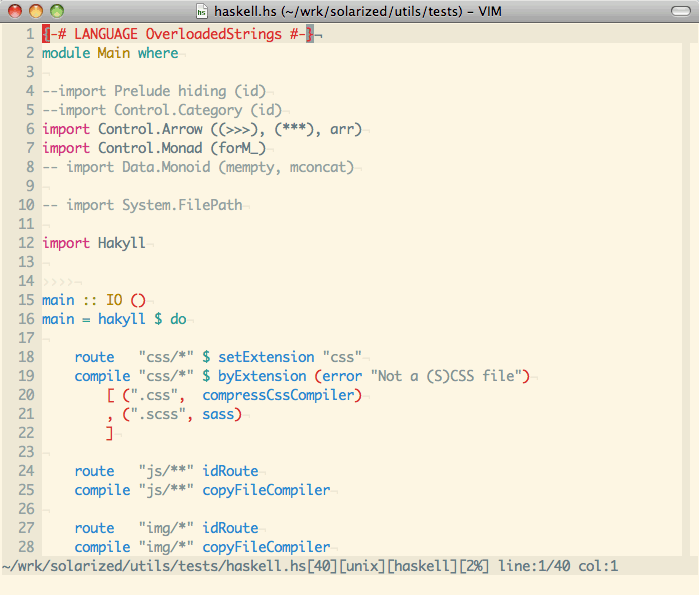Click the vertical scrollbar on the right edge
699x595 pixels.
pyautogui.click(x=691, y=290)
